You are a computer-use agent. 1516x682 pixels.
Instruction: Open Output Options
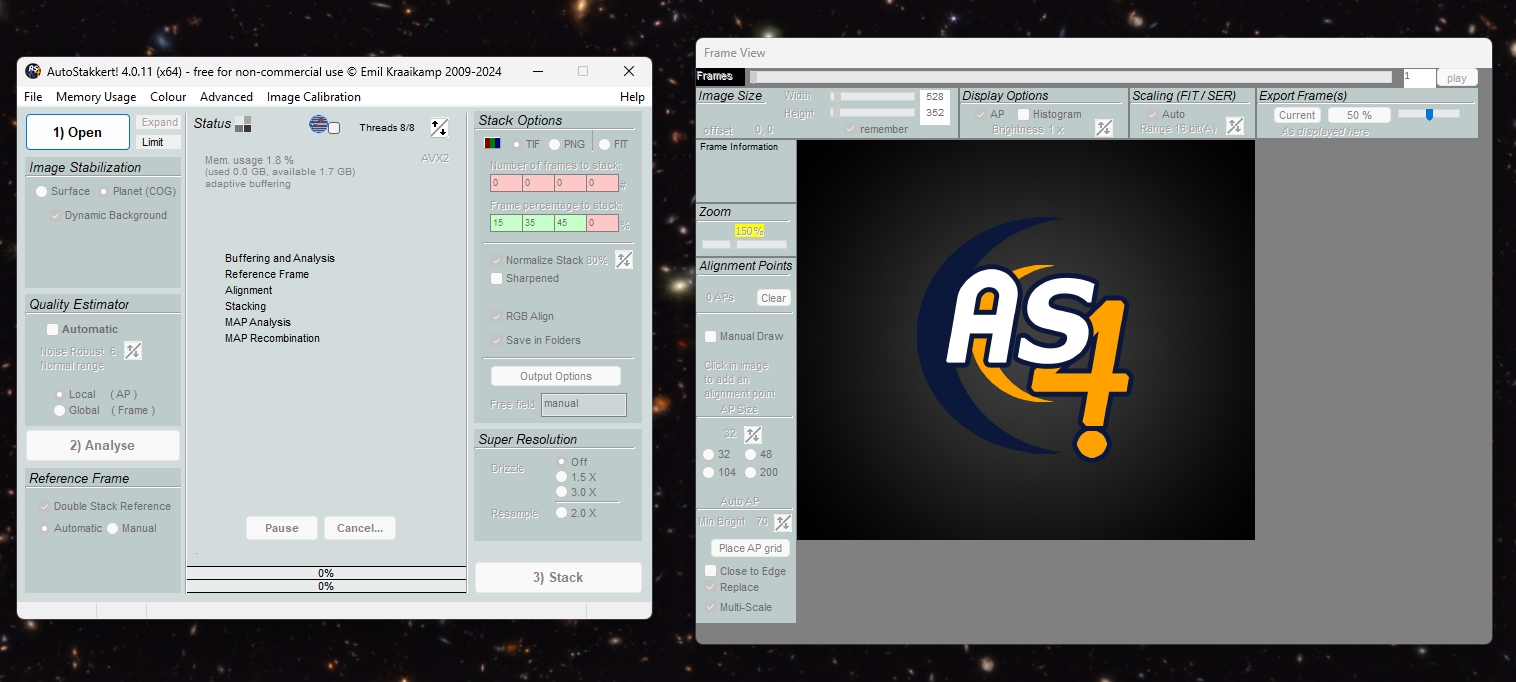coord(556,376)
